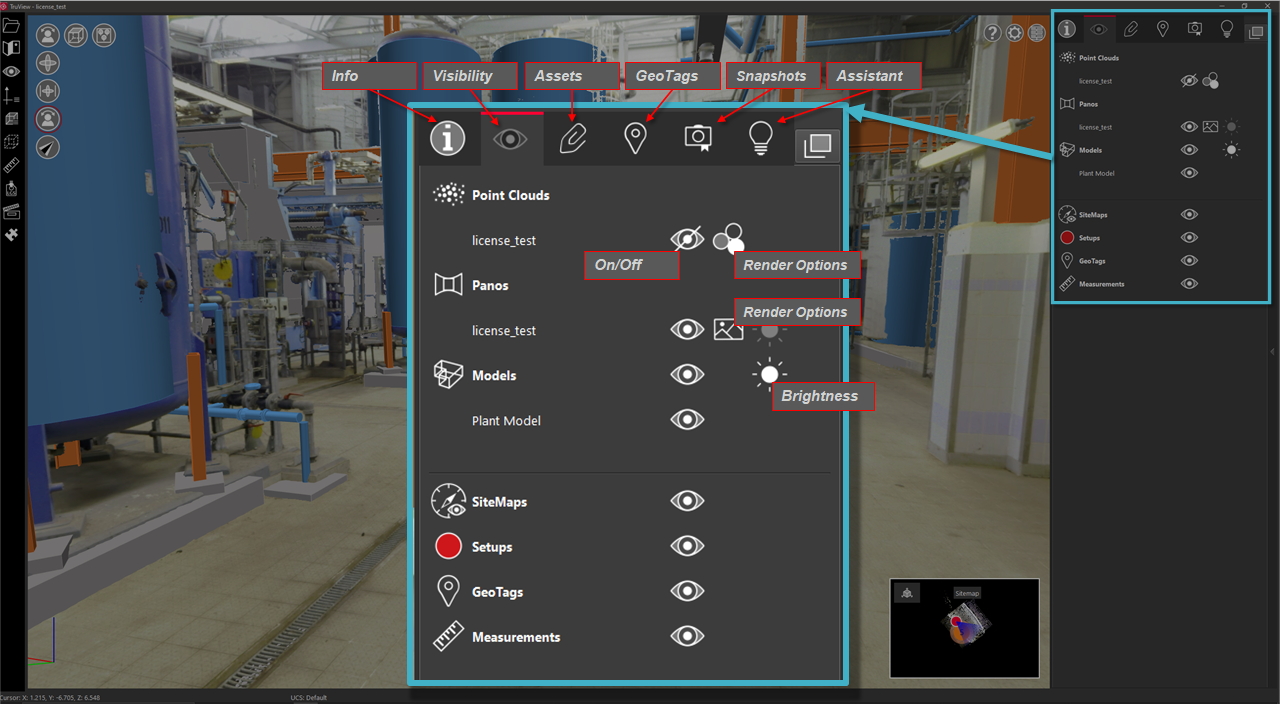
Task: Hide Plant Model using eye in right sidebar
Action: coord(1189,173)
